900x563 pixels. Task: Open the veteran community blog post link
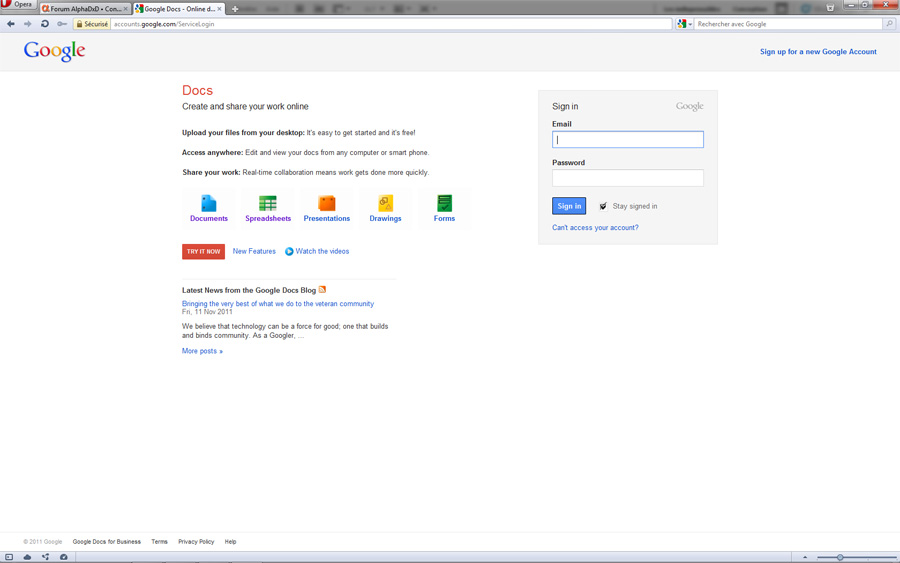(x=278, y=304)
